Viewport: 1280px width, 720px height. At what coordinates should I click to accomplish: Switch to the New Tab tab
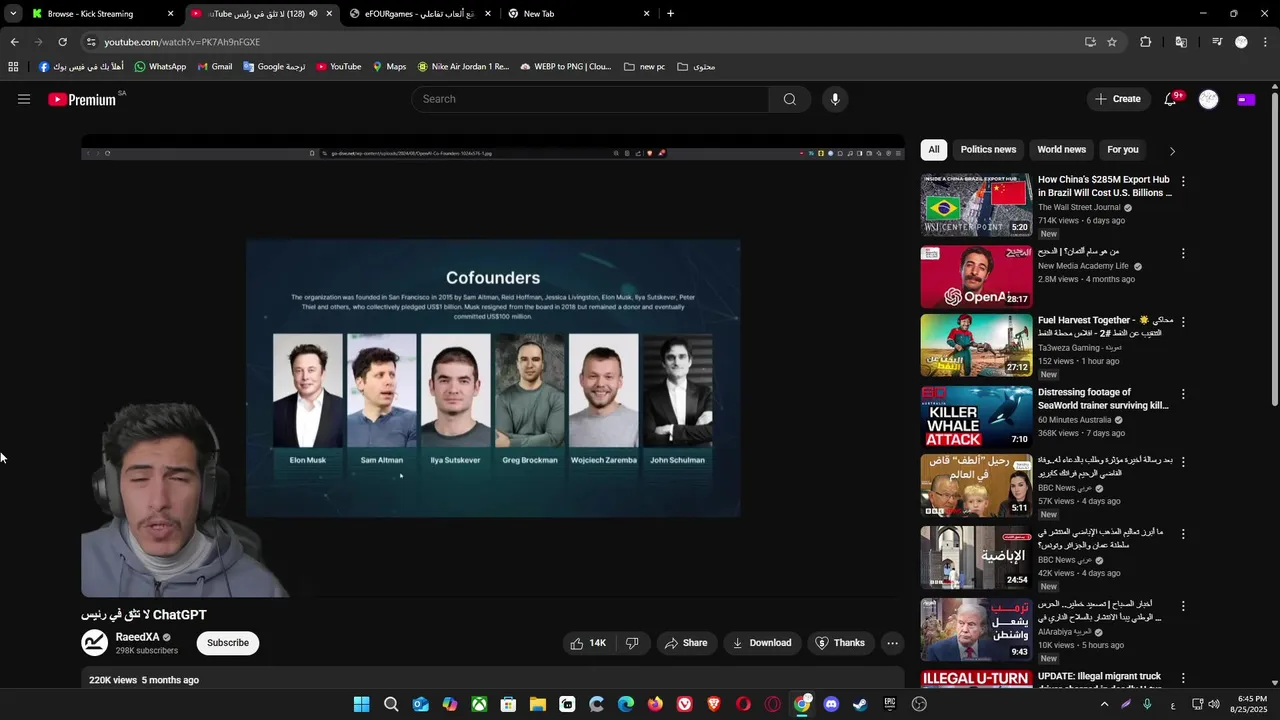(580, 14)
